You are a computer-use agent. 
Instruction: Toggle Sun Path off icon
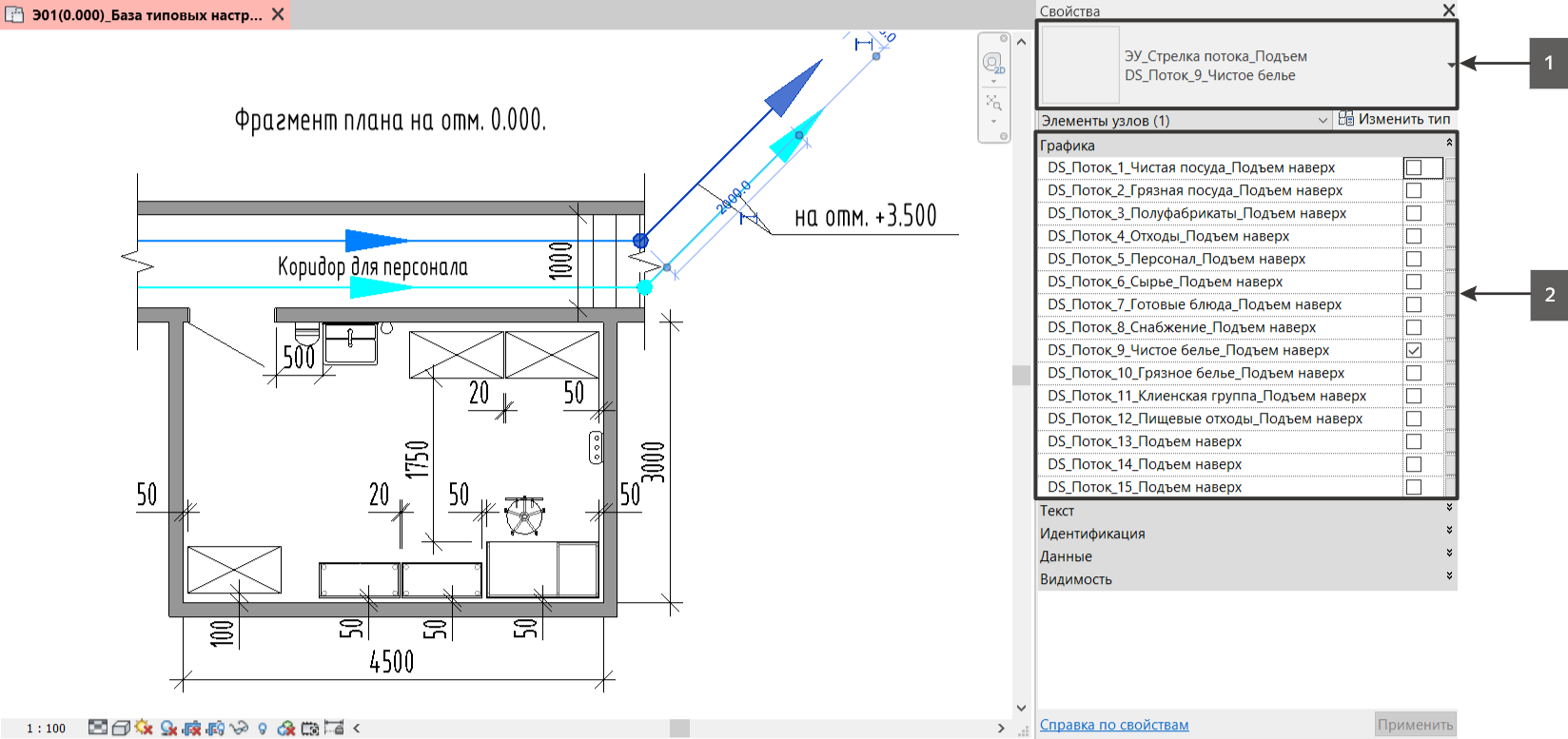coord(144,727)
